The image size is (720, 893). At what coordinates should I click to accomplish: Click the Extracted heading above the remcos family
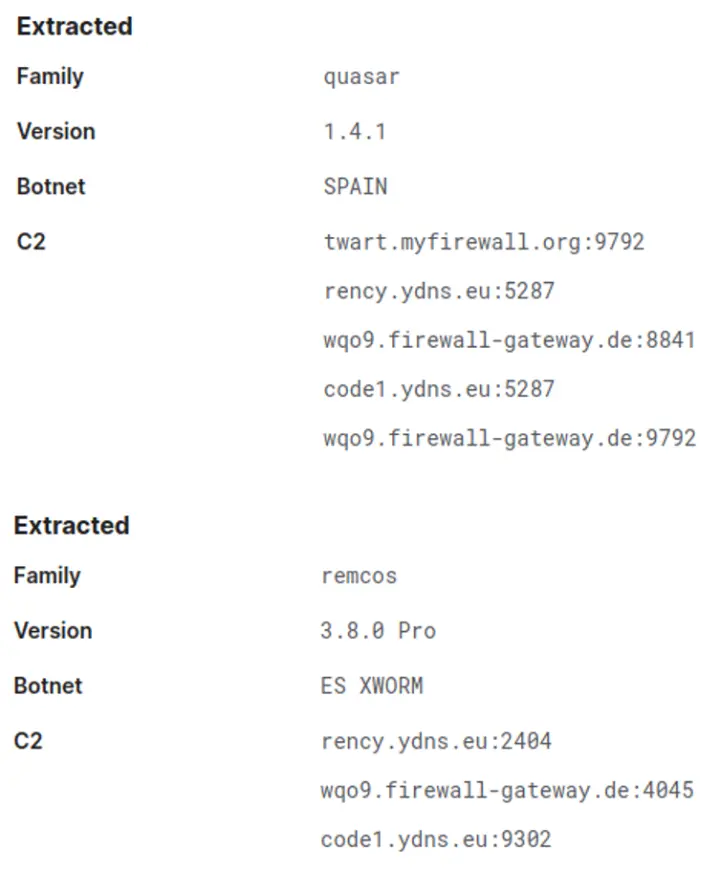[x=72, y=526]
